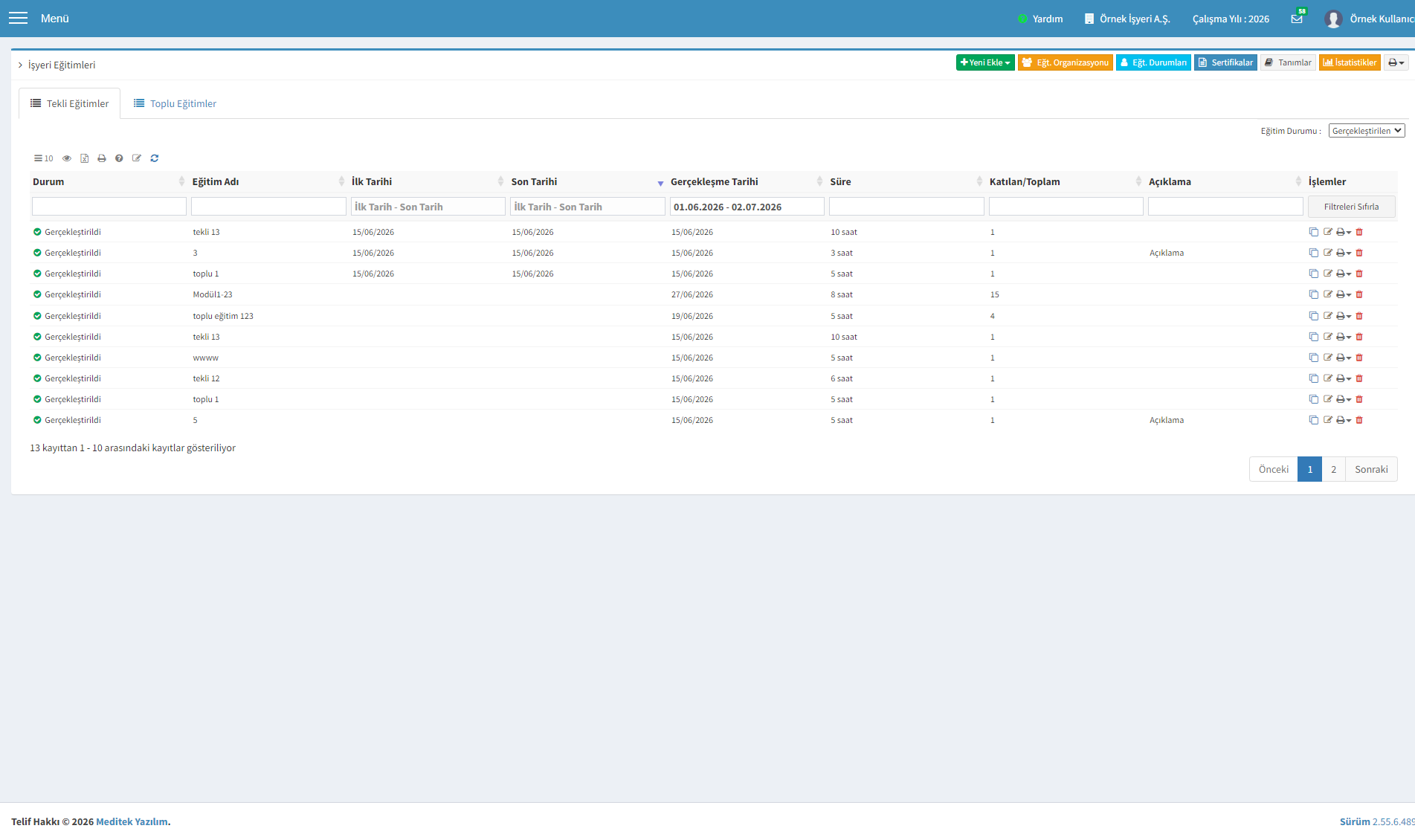Show İstatistikler
This screenshot has height=840, width=1415.
pos(1350,62)
